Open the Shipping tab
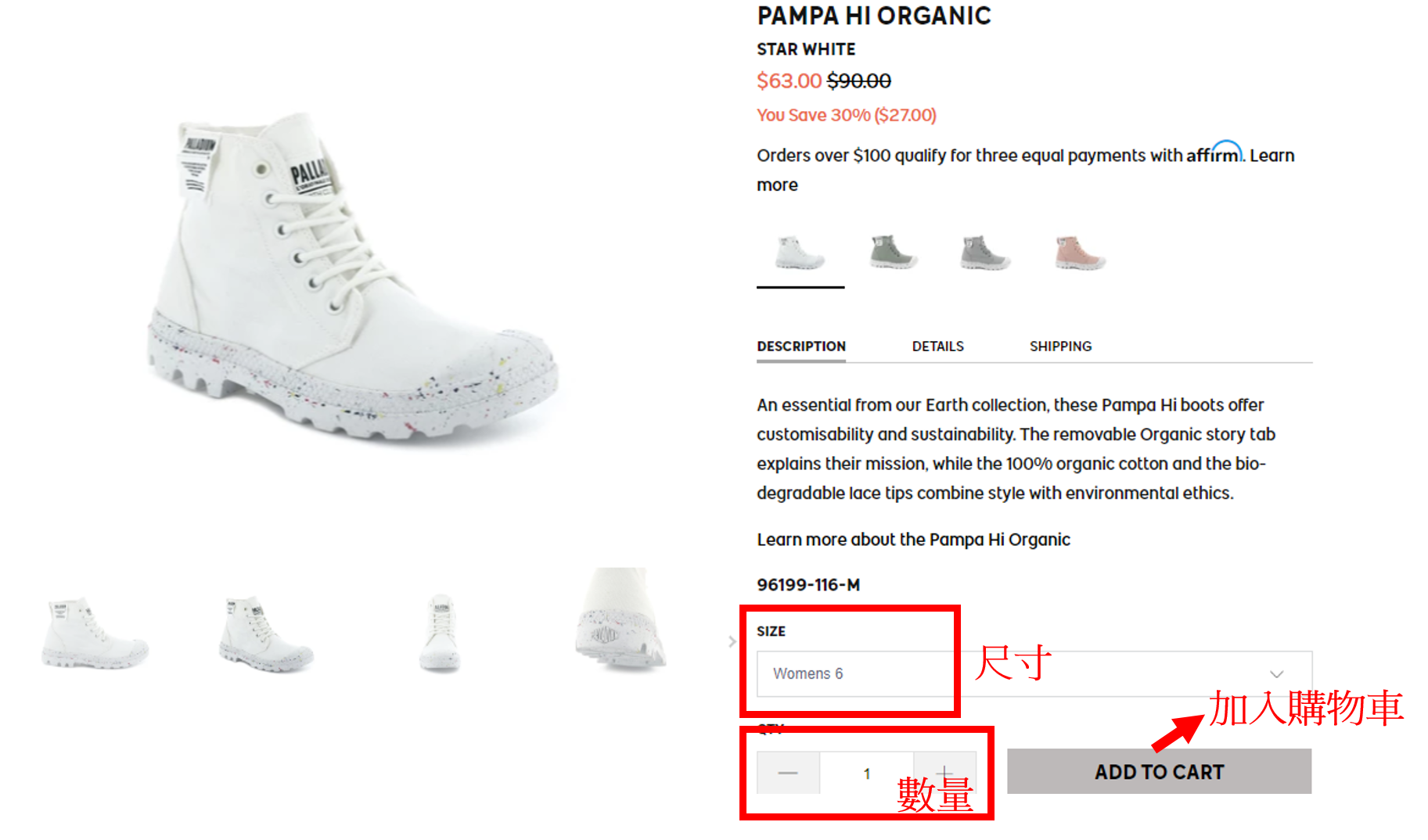Image resolution: width=1428 pixels, height=840 pixels. click(x=1060, y=346)
